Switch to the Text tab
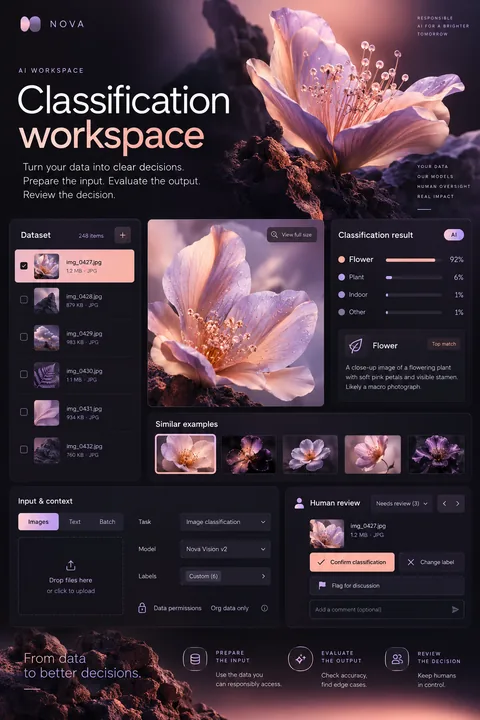The width and height of the screenshot is (480, 720). (74, 522)
